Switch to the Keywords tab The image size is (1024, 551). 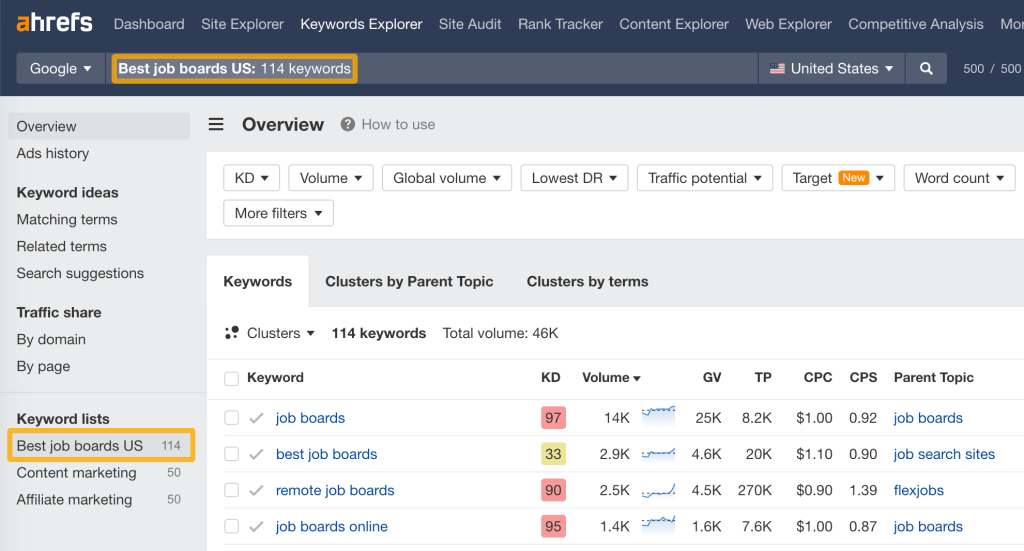[x=258, y=281]
